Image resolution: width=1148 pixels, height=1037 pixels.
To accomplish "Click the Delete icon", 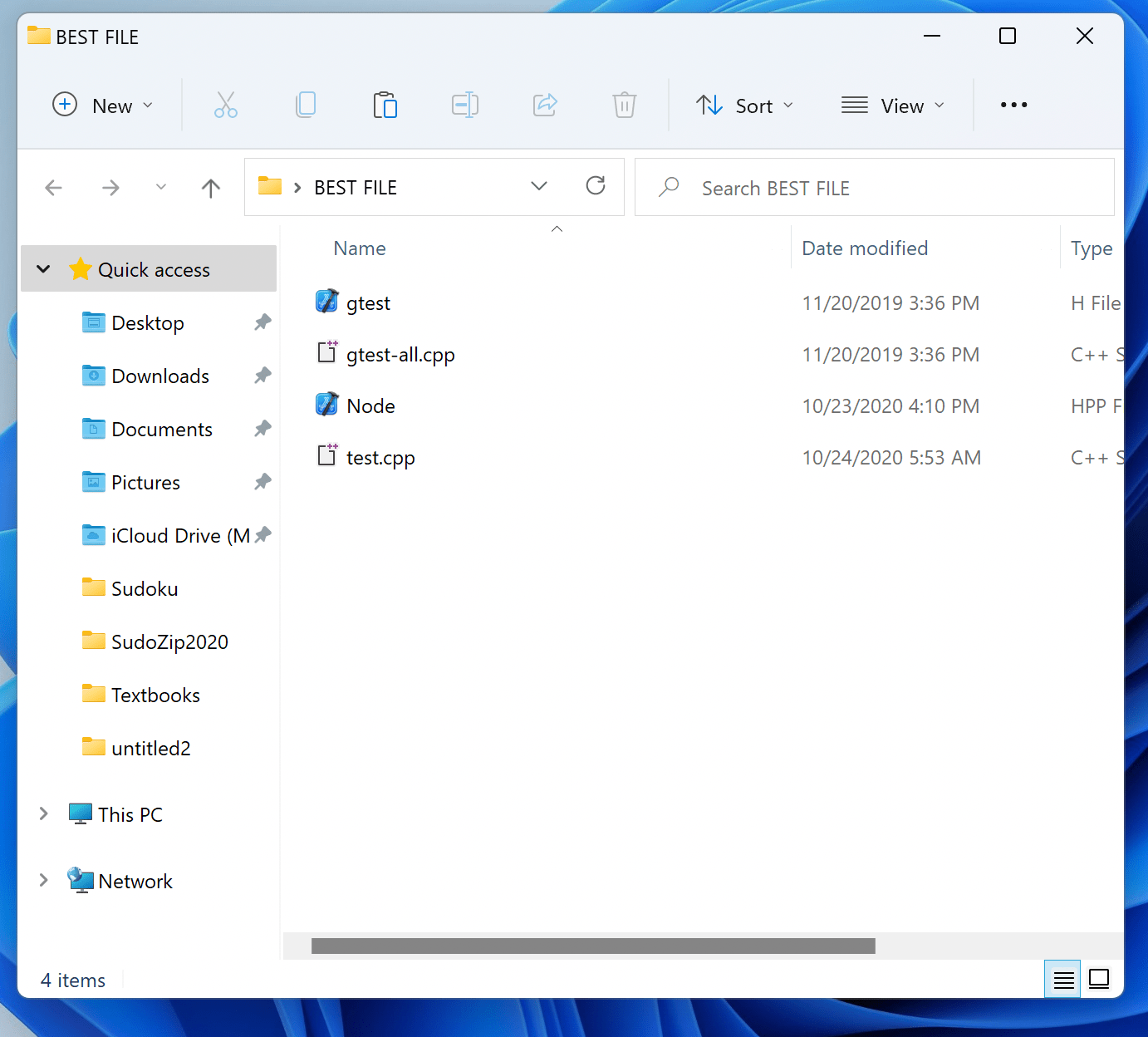I will click(625, 105).
